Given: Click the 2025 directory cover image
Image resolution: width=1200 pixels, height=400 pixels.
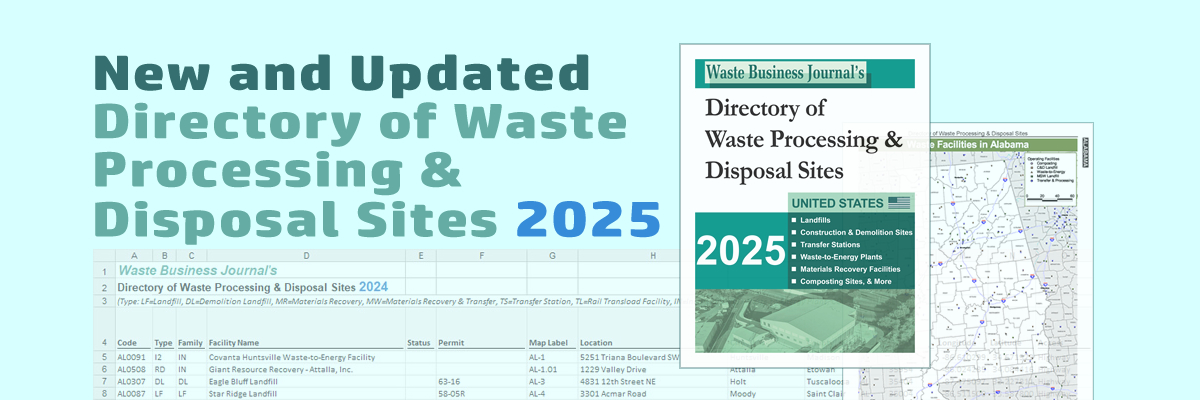Looking at the screenshot, I should pyautogui.click(x=805, y=206).
